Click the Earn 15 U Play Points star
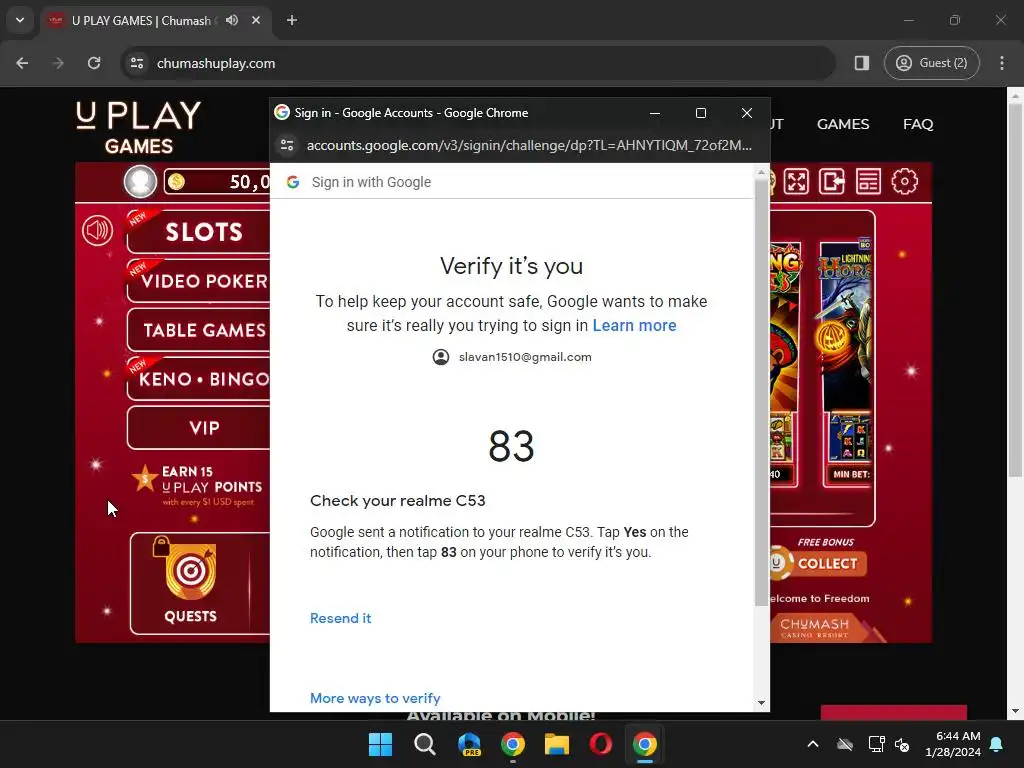Screen dimensions: 1024x768 (x=144, y=479)
